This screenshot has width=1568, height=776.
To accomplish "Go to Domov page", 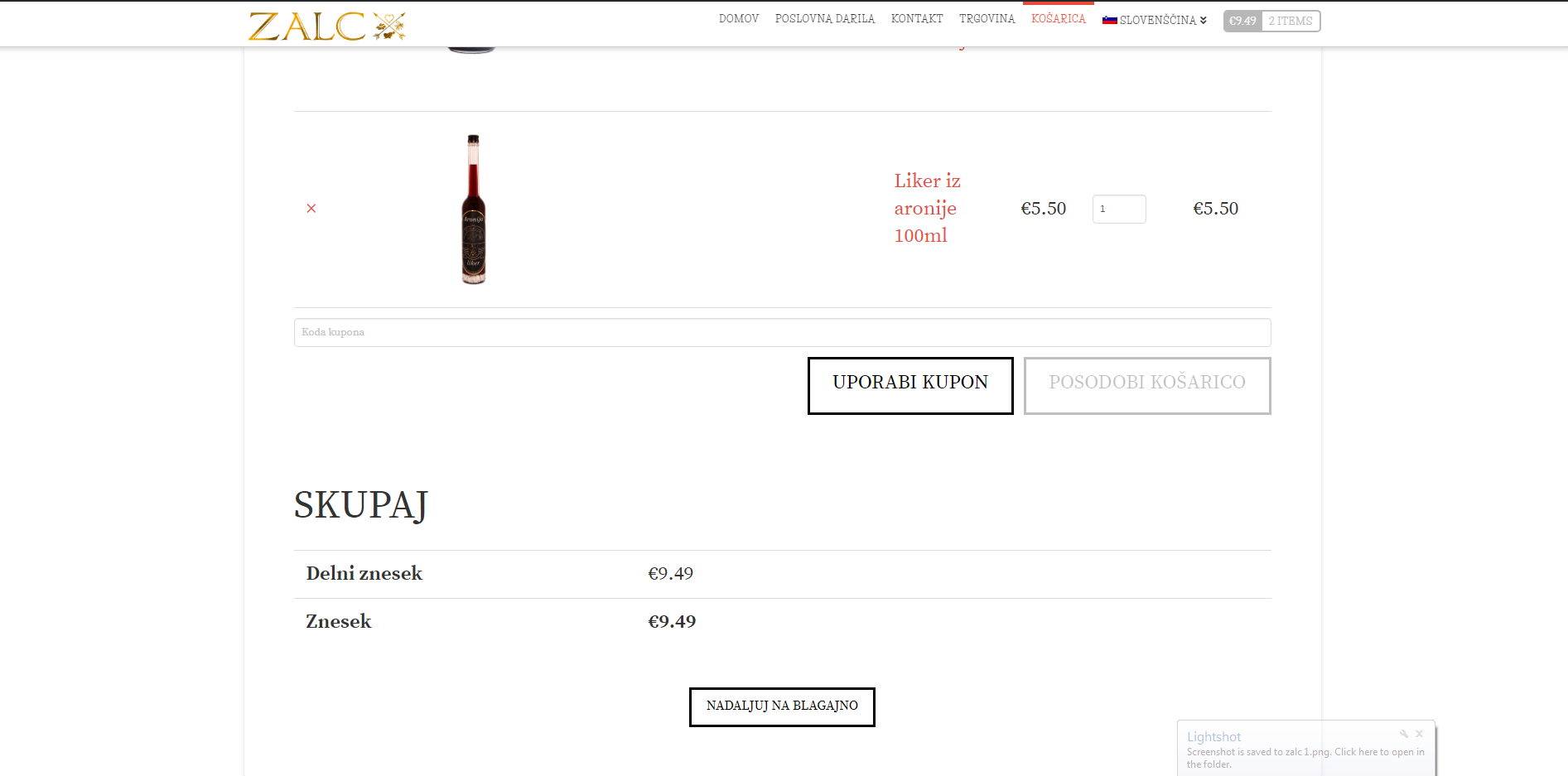I will tap(738, 19).
